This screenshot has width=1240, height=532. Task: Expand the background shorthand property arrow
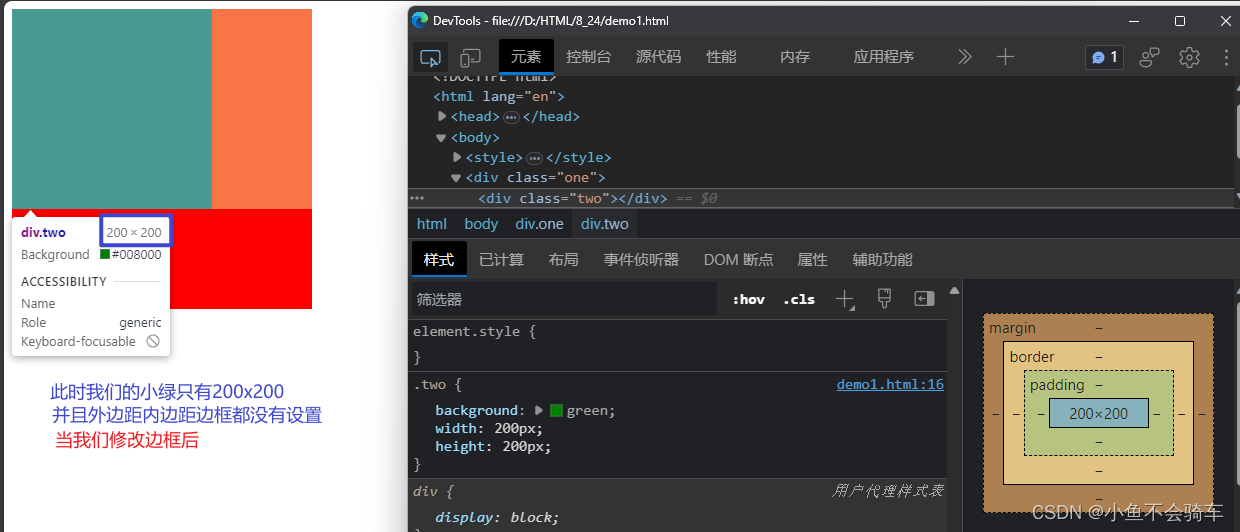[x=539, y=410]
